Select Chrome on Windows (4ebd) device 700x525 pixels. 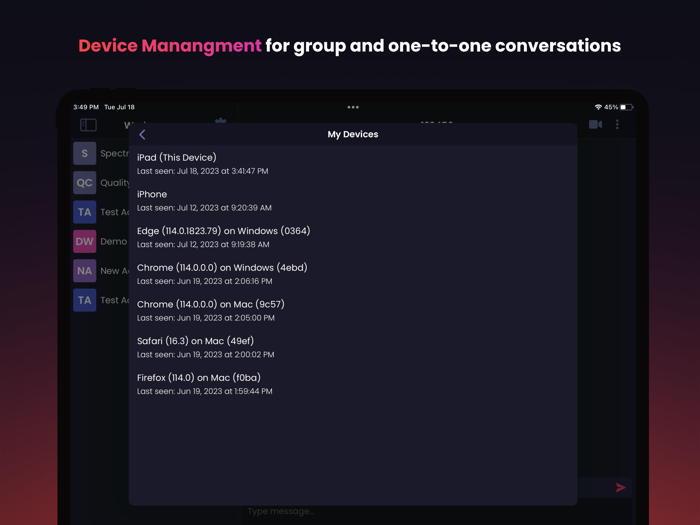coord(353,274)
